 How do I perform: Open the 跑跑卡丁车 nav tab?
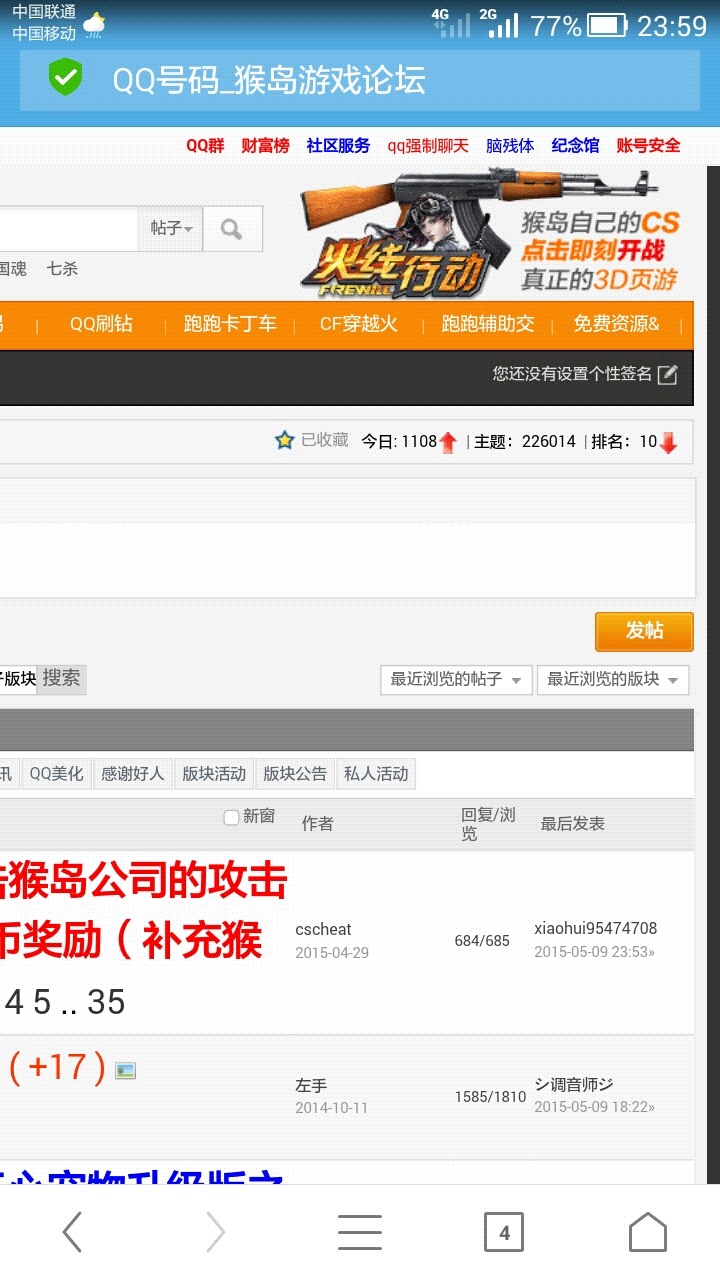click(230, 324)
